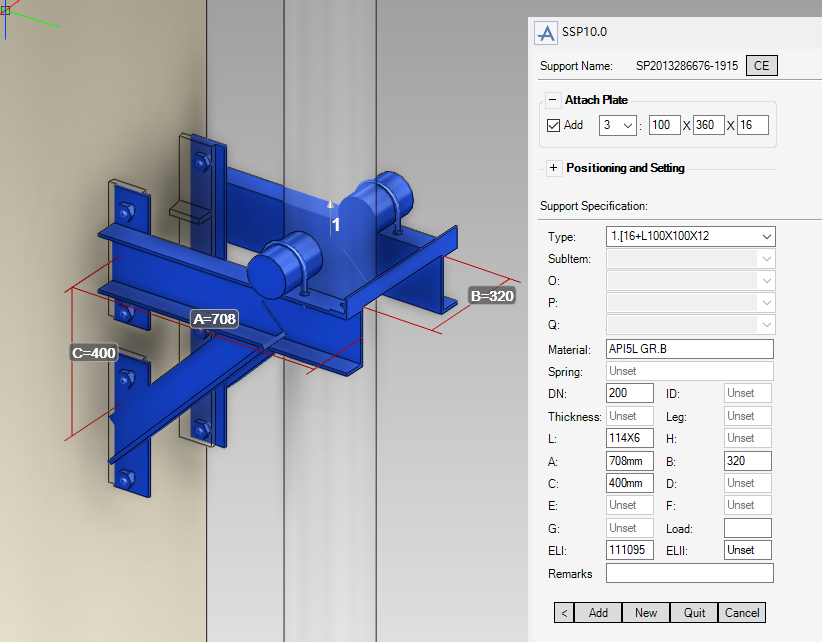Click the SSP10.0 application logo icon

[x=546, y=32]
